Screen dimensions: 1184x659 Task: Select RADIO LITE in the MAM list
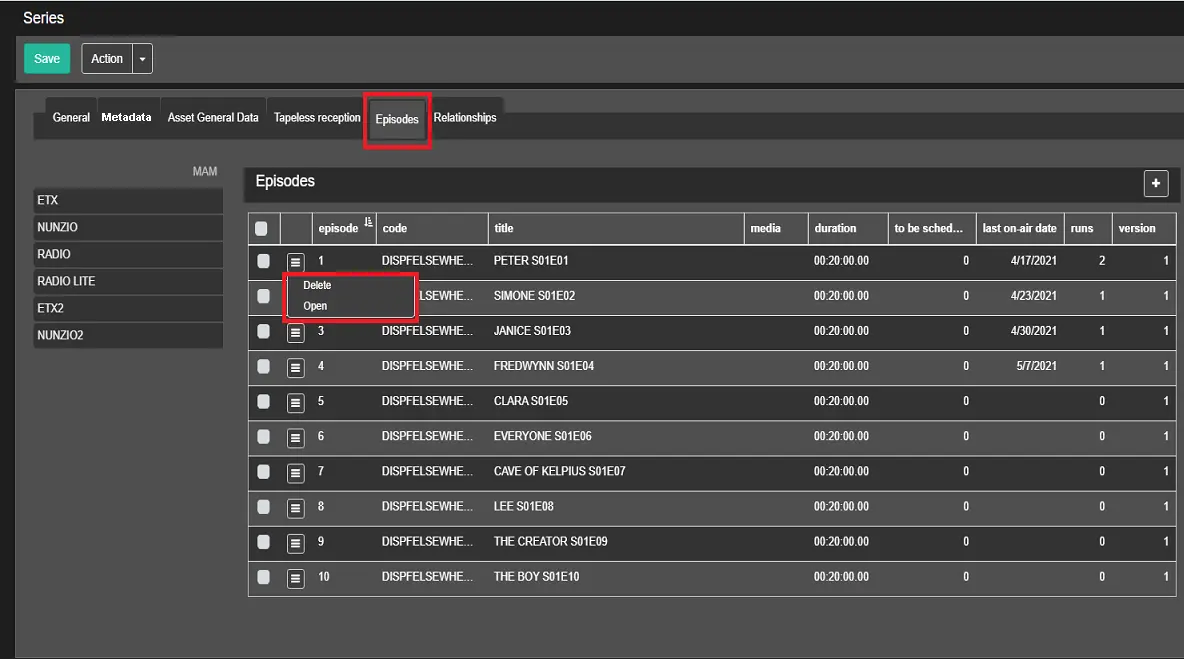[127, 281]
